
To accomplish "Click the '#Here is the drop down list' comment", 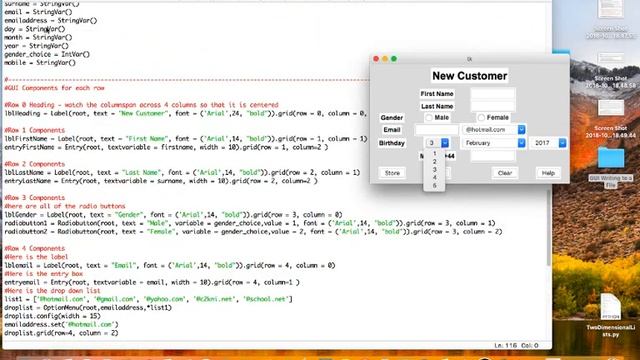I will point(52,291).
